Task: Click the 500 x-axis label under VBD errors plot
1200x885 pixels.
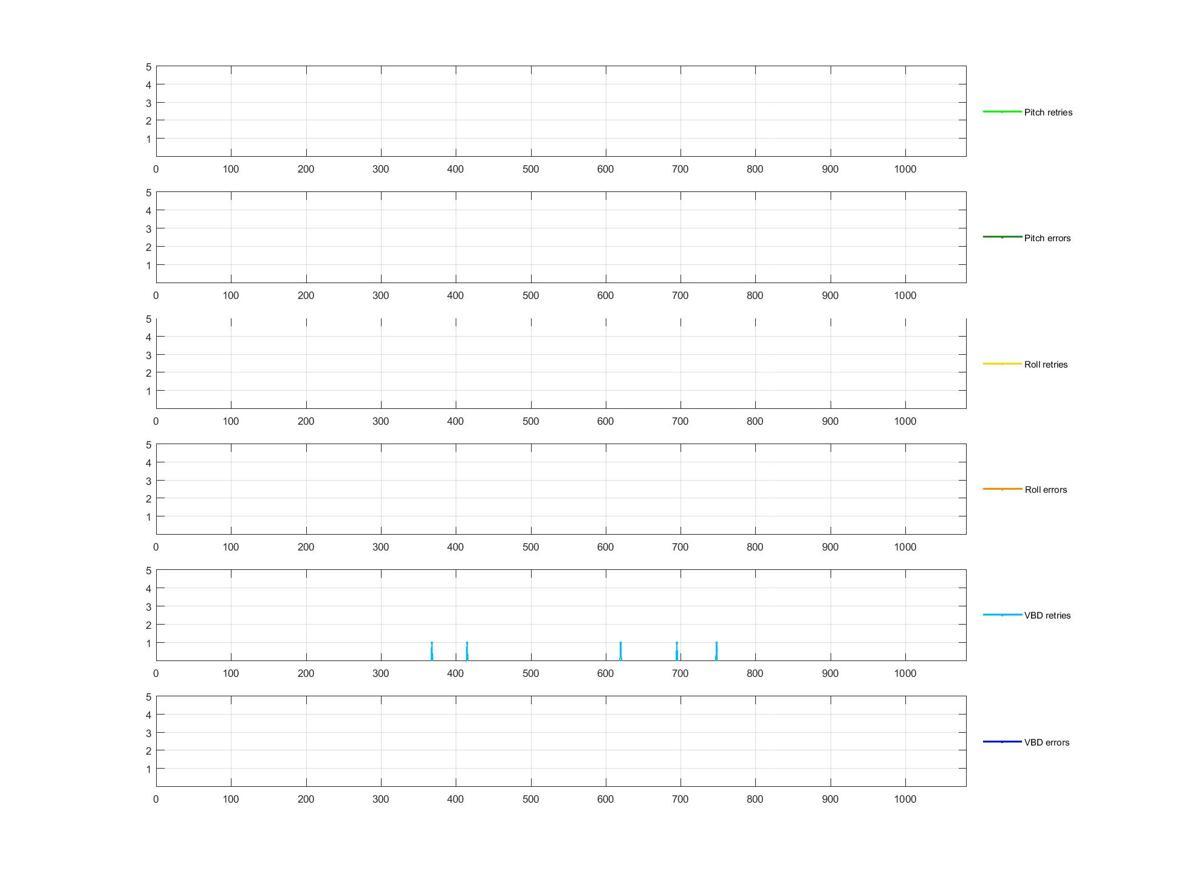Action: pos(530,800)
